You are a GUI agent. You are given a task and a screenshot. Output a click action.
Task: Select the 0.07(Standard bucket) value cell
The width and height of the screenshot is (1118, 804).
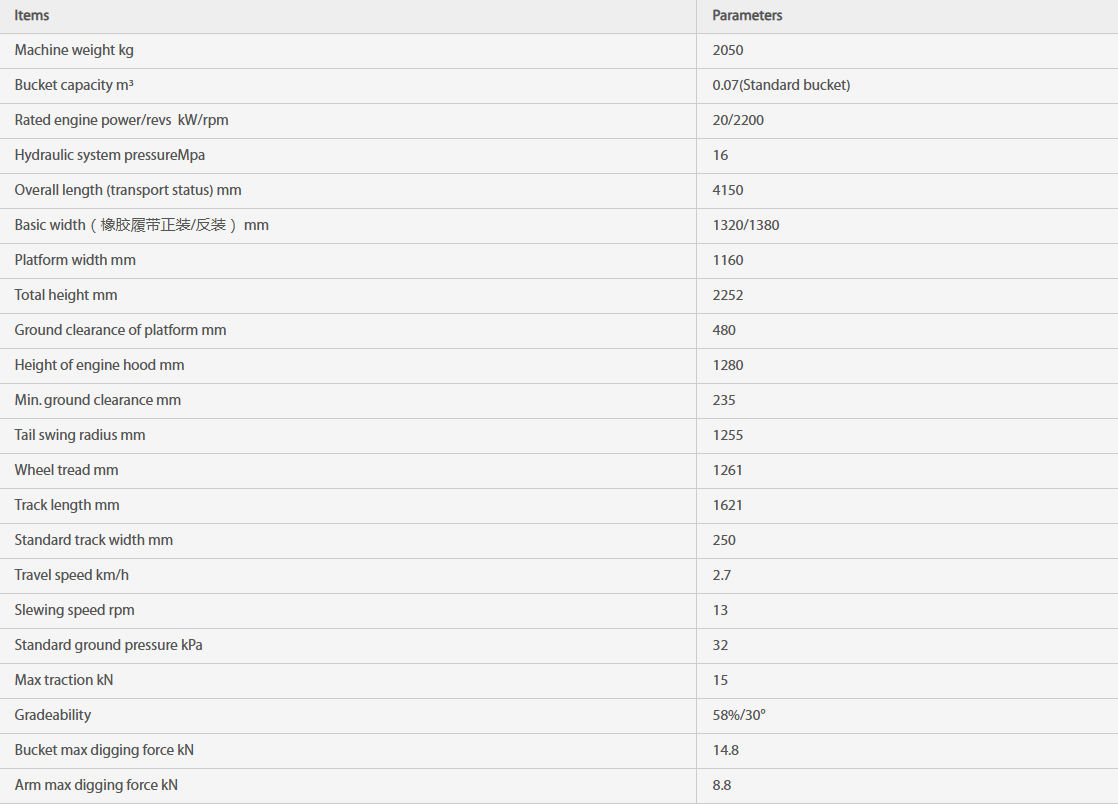[781, 85]
